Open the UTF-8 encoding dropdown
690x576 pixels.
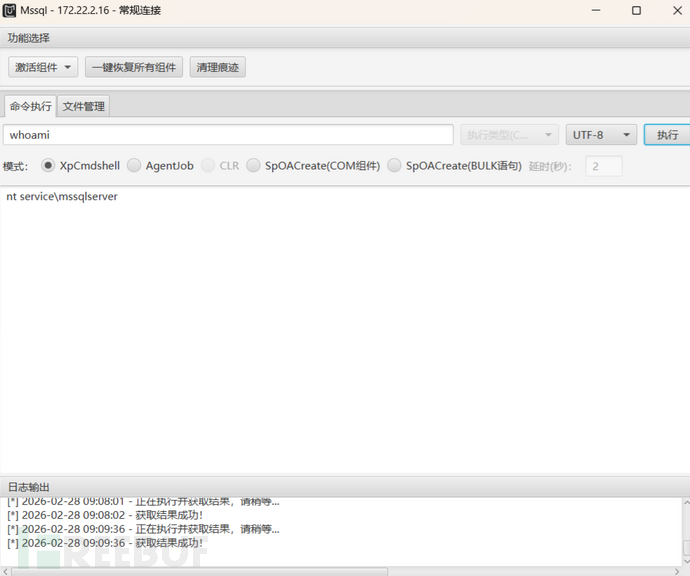(x=601, y=135)
